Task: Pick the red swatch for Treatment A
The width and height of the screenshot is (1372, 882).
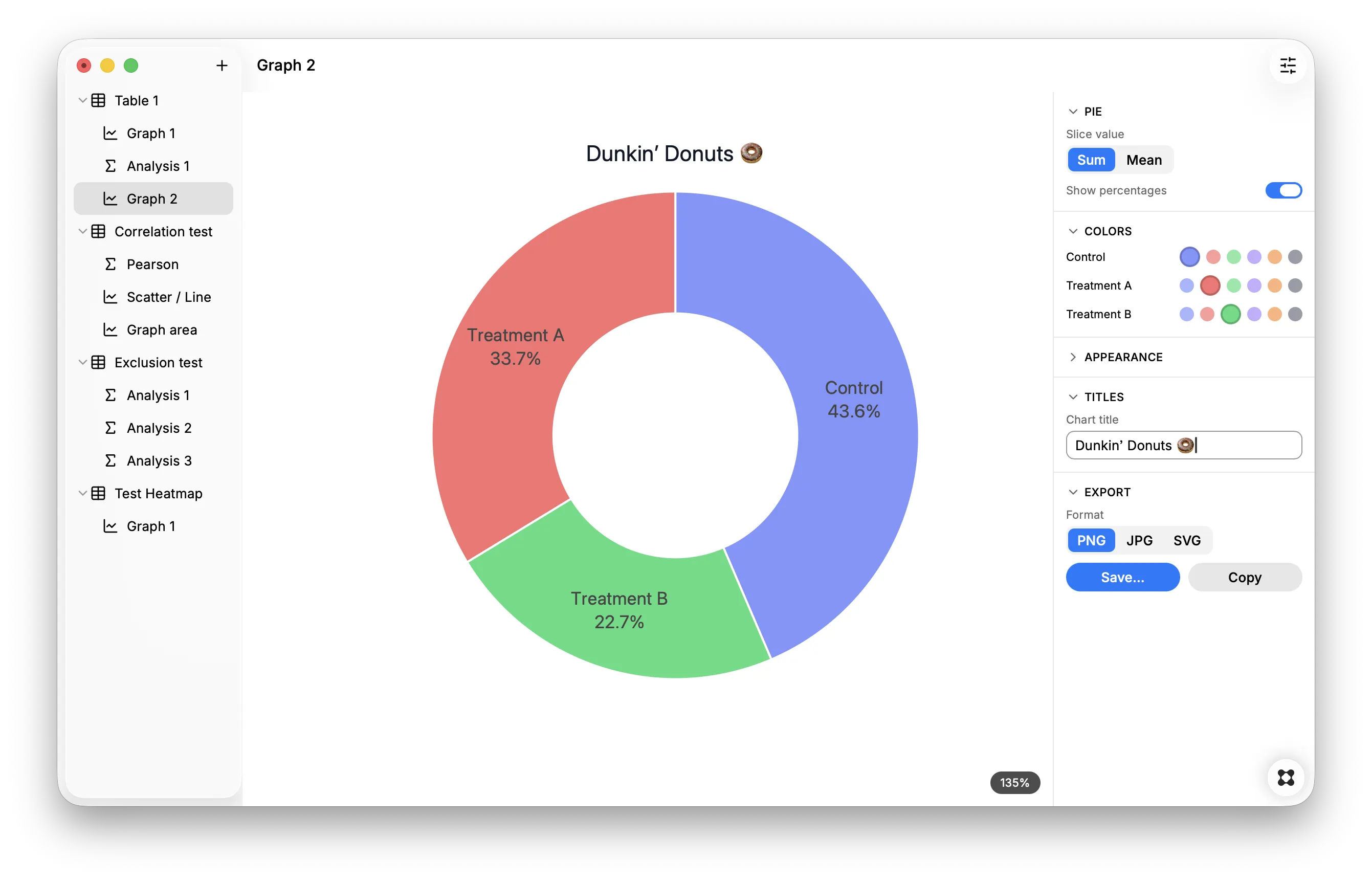Action: pos(1209,285)
